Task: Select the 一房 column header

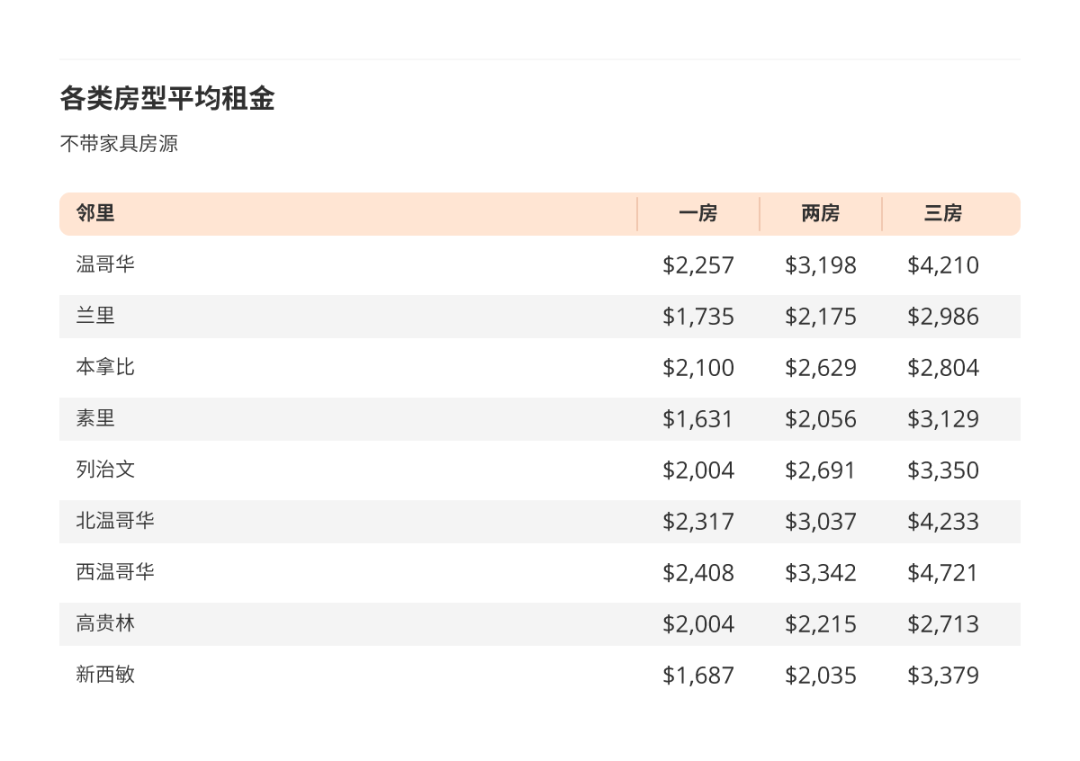Action: coord(698,213)
